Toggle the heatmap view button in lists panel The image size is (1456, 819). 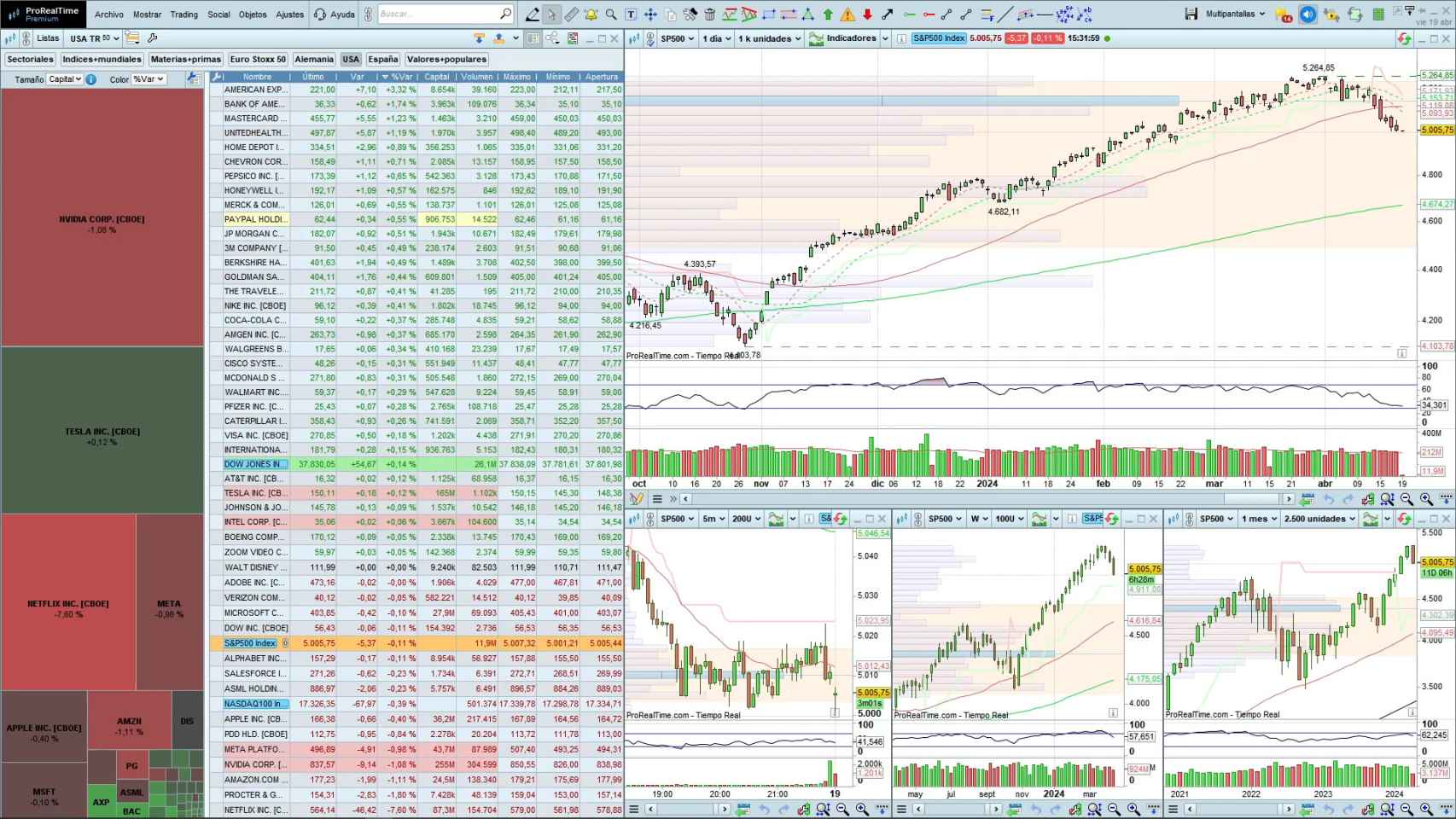533,38
